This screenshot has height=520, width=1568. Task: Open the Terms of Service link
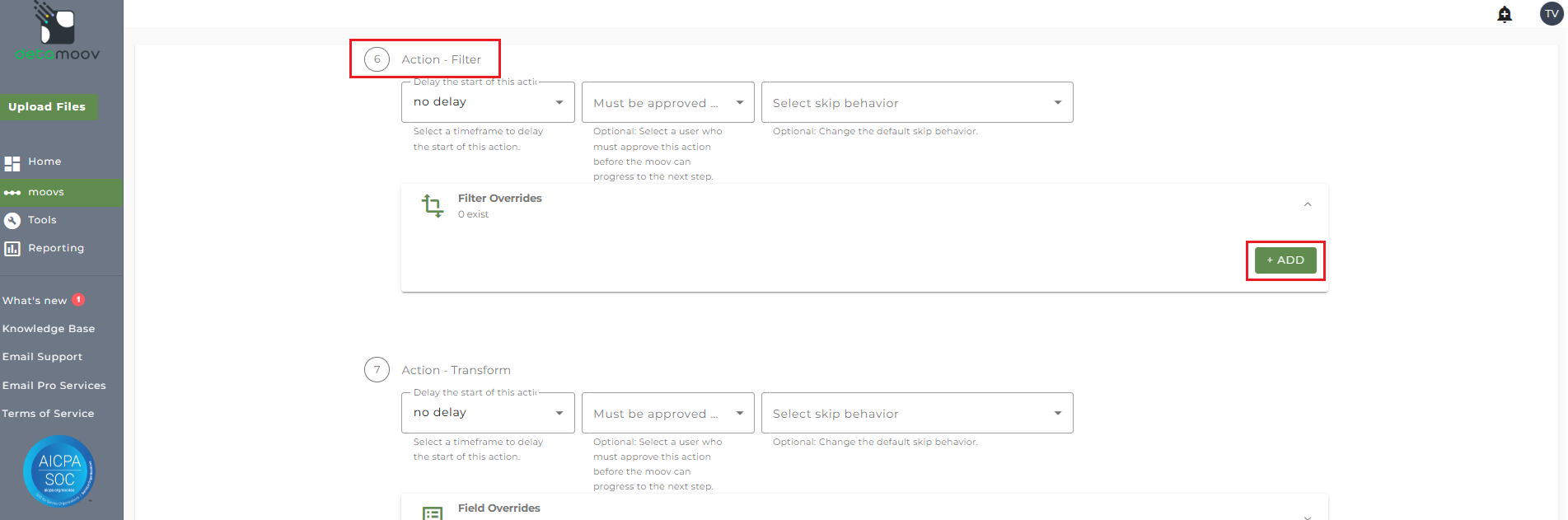[48, 414]
